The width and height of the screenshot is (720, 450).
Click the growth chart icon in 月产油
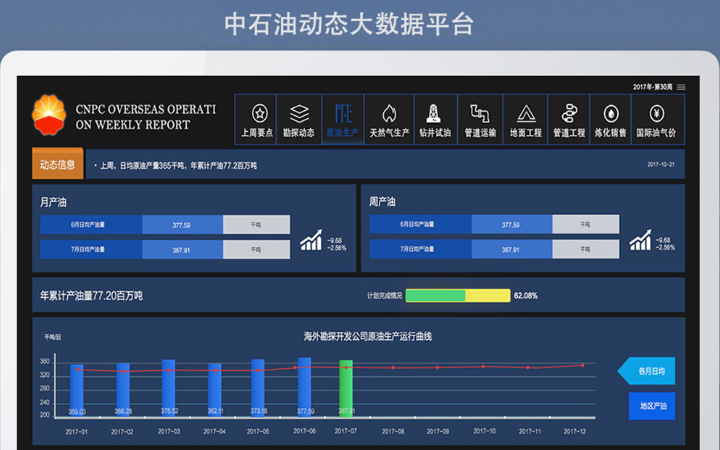tap(311, 241)
